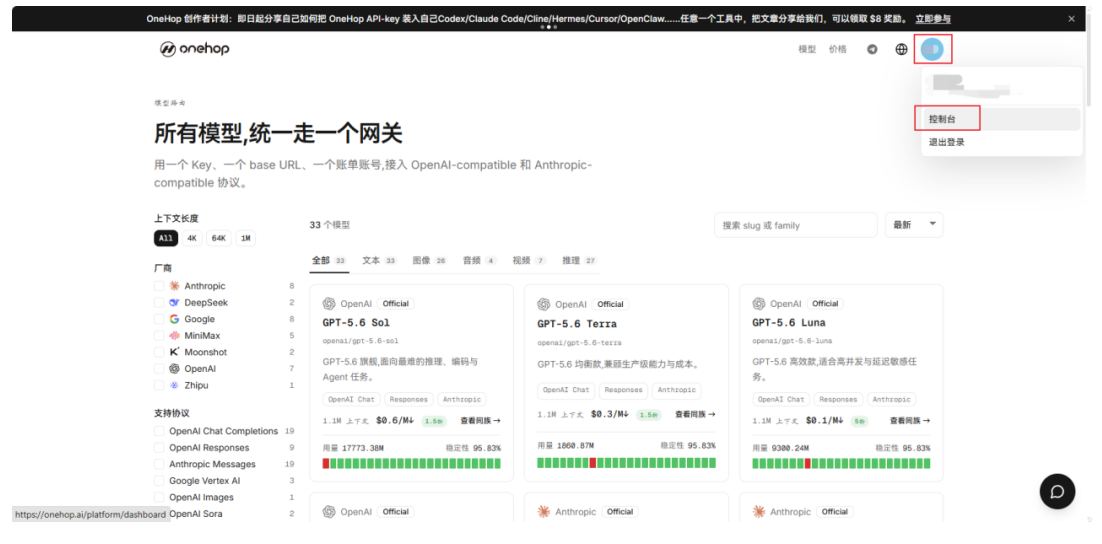This screenshot has height=544, width=1102.
Task: Select the 4K context length filter
Action: click(192, 238)
